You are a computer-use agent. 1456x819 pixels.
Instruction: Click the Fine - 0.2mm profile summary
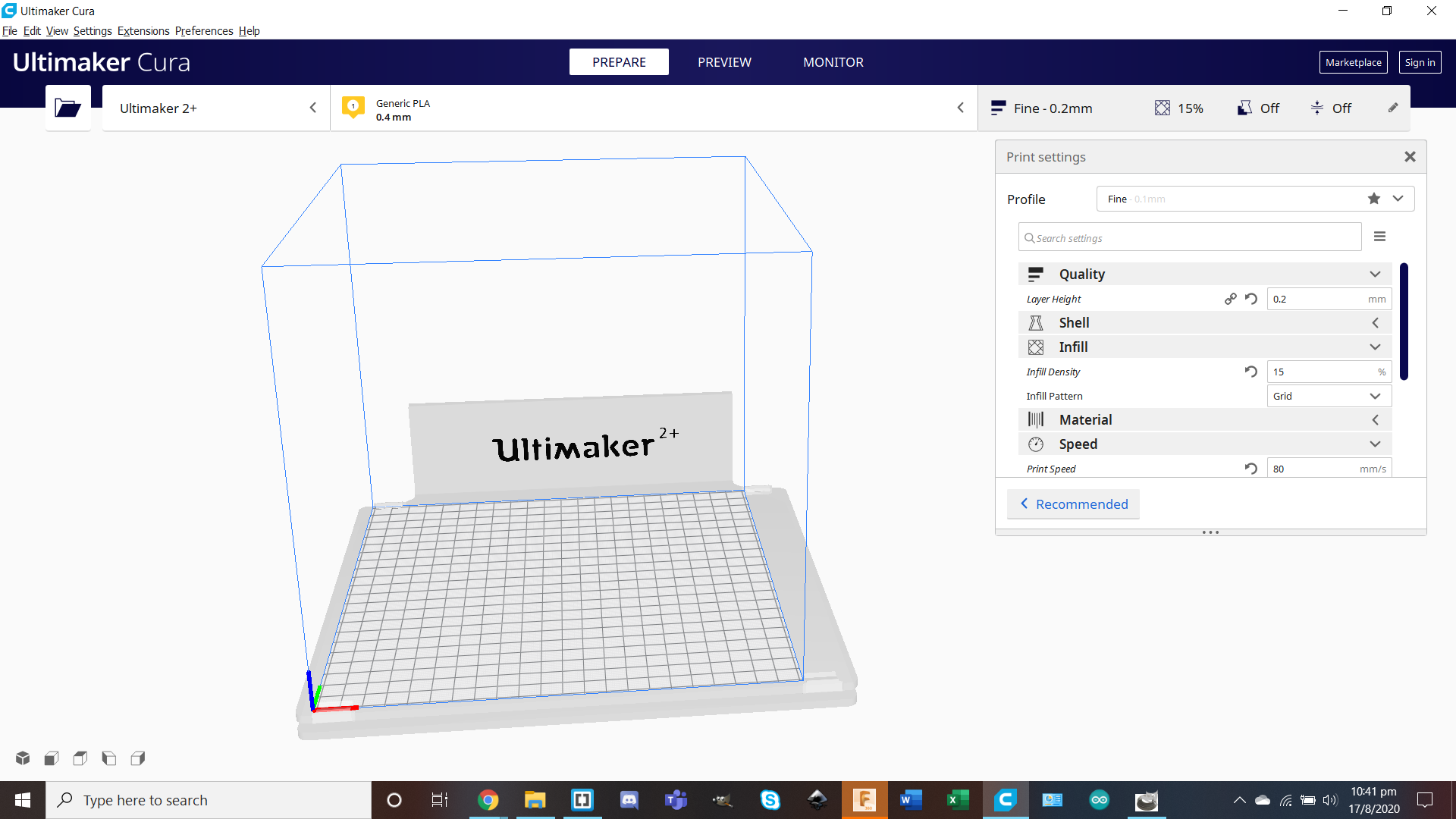click(1042, 108)
